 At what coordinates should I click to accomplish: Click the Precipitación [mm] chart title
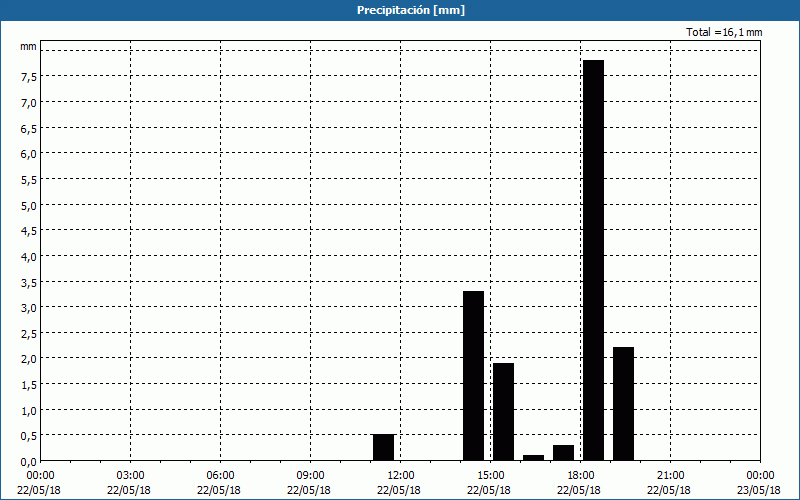pyautogui.click(x=411, y=10)
